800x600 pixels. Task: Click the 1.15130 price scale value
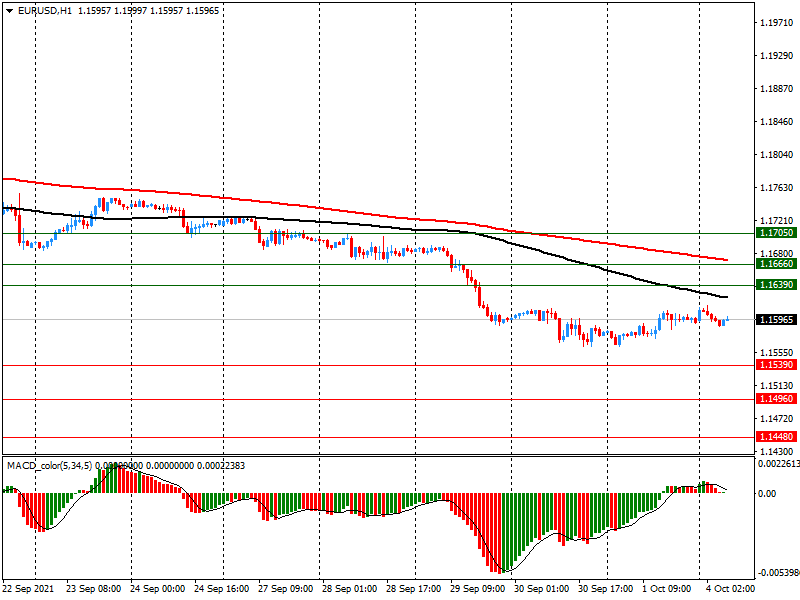(x=777, y=386)
